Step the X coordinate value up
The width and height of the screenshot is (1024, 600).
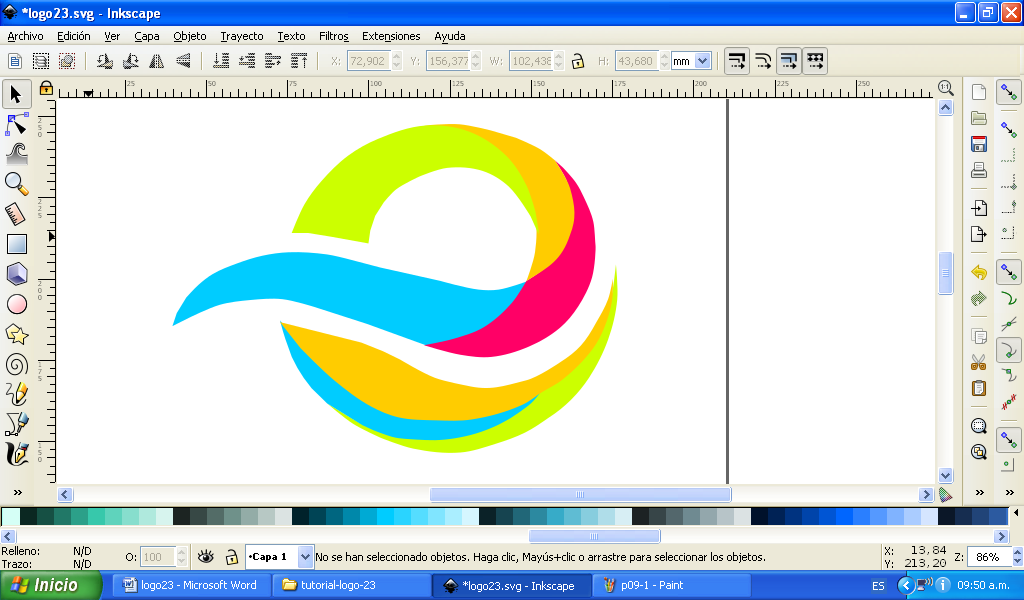pyautogui.click(x=397, y=56)
